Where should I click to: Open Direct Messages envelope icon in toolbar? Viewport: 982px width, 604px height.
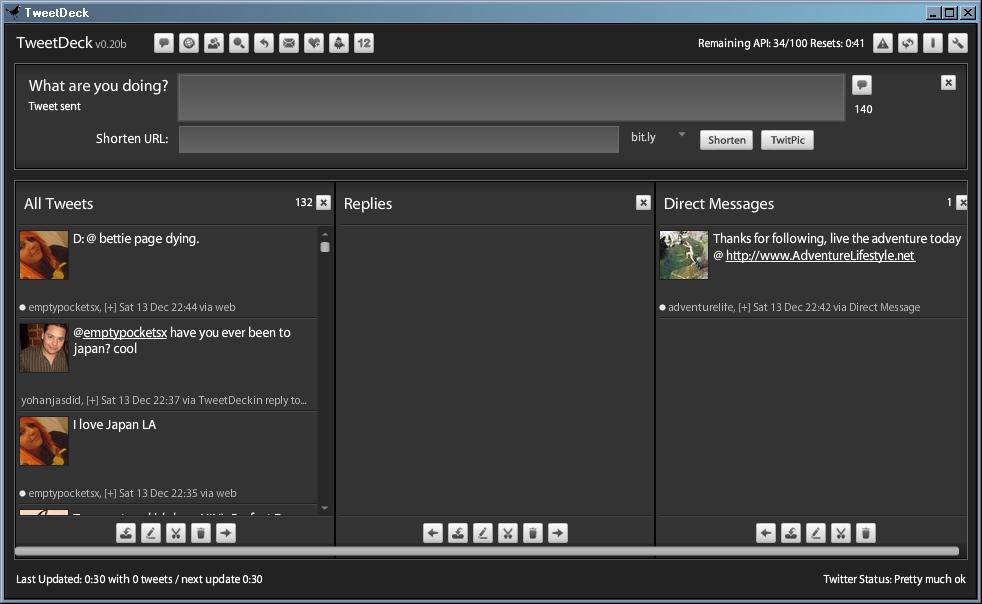[x=289, y=43]
